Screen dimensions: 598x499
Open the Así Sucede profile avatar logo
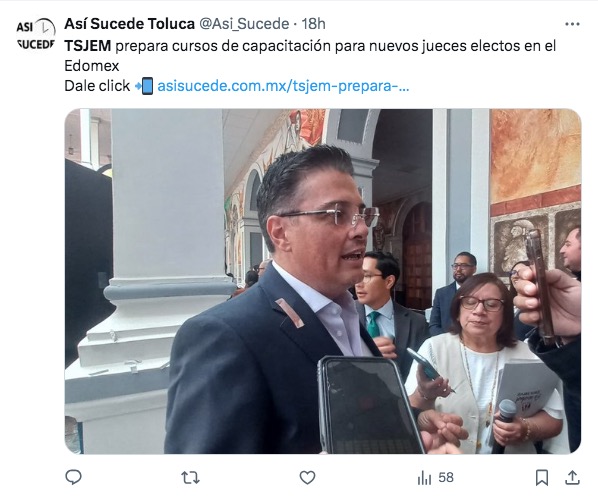[x=35, y=34]
